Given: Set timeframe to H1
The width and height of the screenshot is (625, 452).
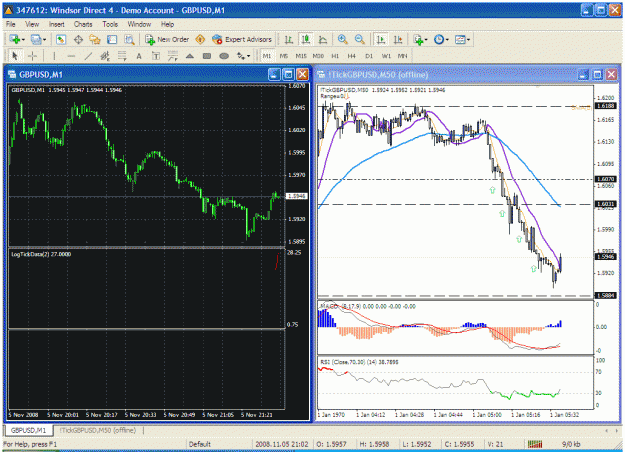Looking at the screenshot, I should click(x=335, y=56).
